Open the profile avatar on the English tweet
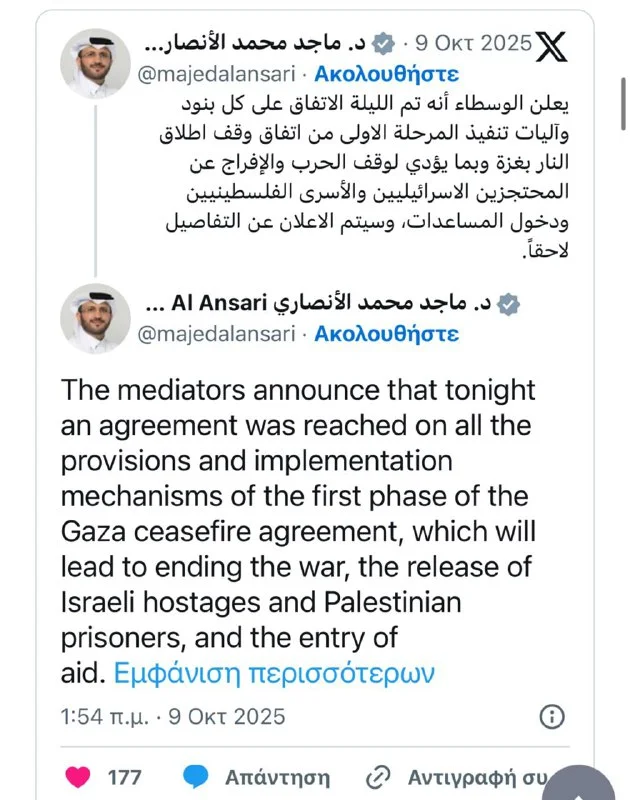This screenshot has height=800, width=630. pos(95,317)
